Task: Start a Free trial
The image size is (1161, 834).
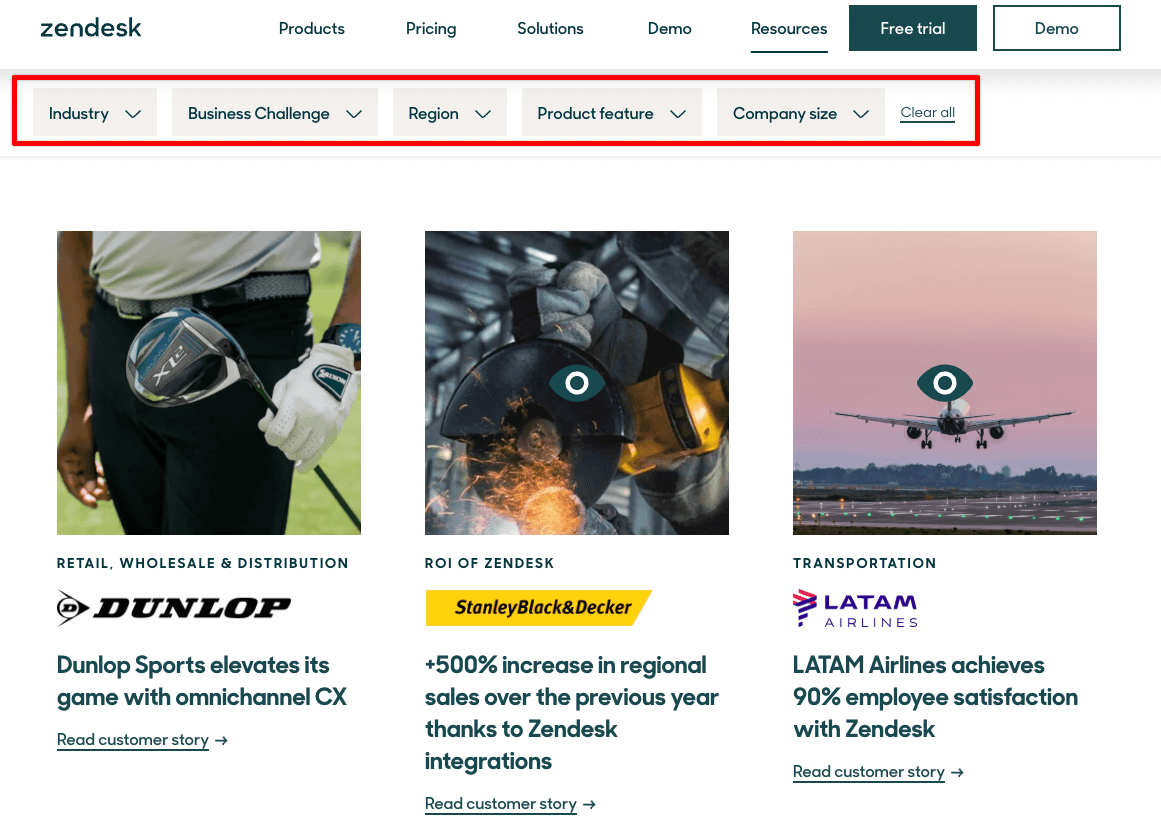Action: [912, 28]
